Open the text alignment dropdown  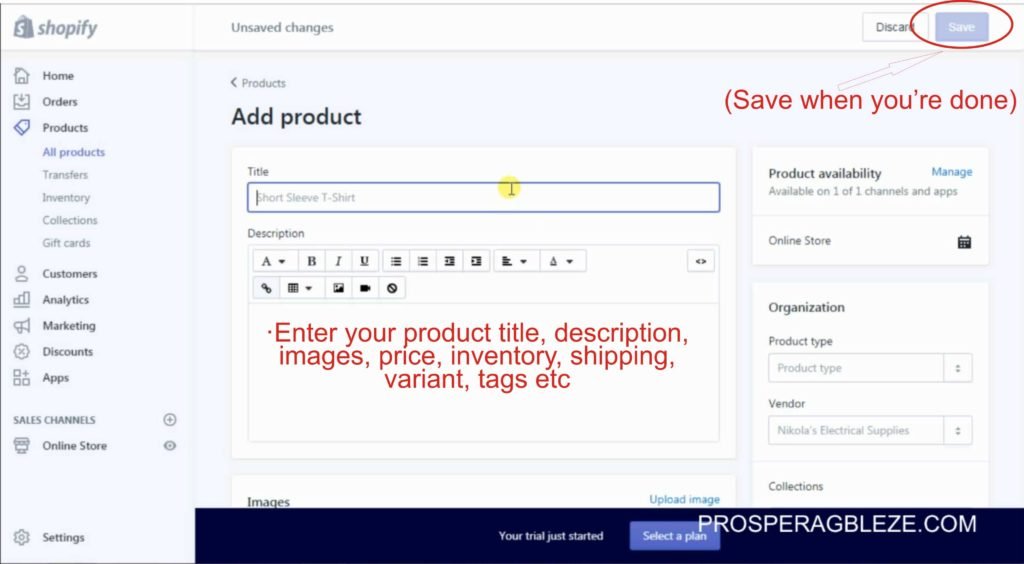pyautogui.click(x=516, y=261)
